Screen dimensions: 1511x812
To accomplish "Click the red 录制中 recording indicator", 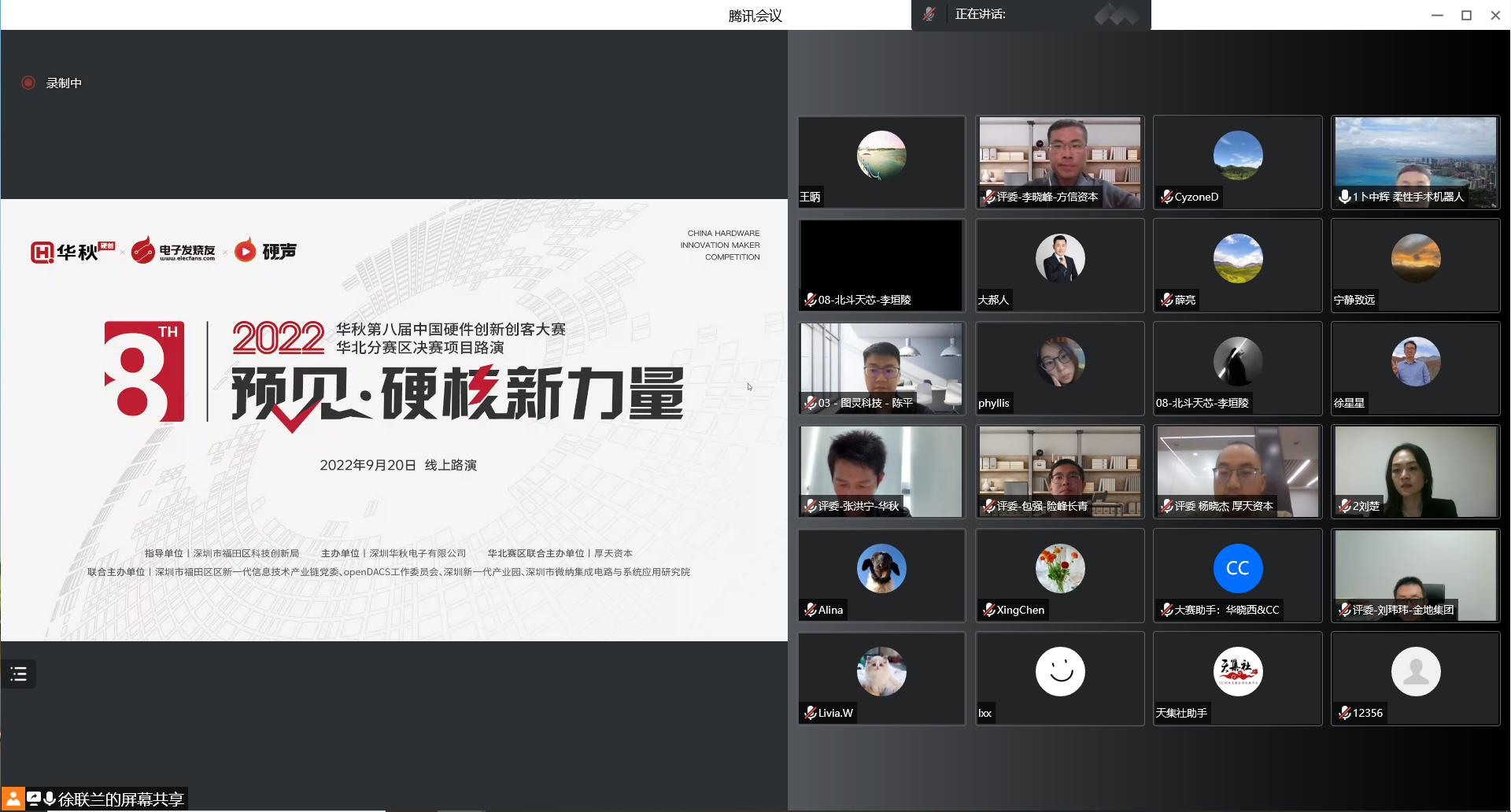I will pyautogui.click(x=28, y=83).
